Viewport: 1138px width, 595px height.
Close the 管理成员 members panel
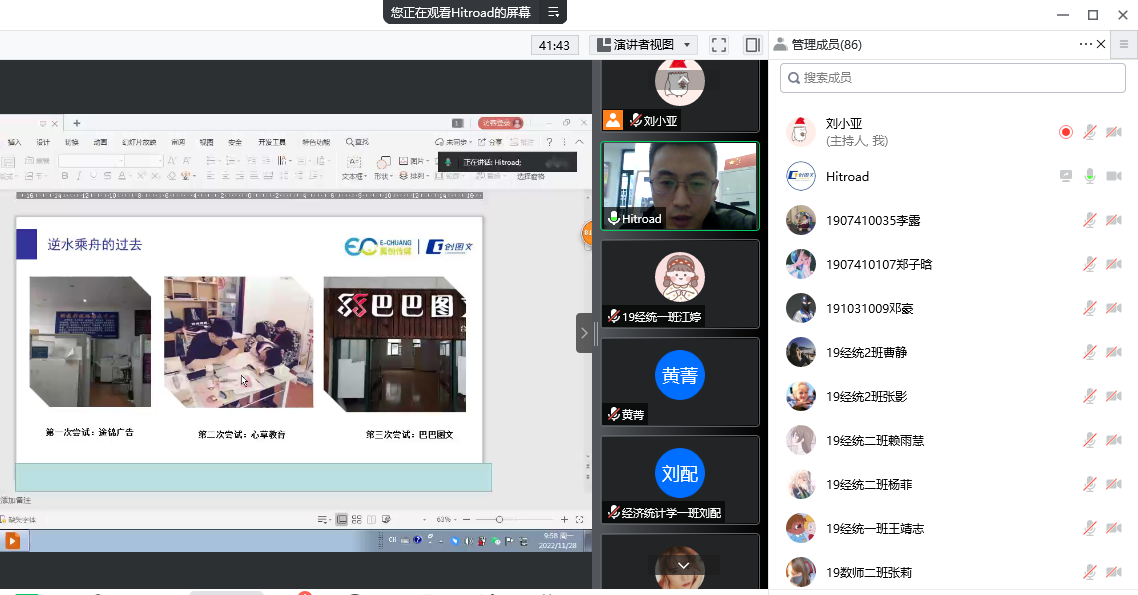1101,44
